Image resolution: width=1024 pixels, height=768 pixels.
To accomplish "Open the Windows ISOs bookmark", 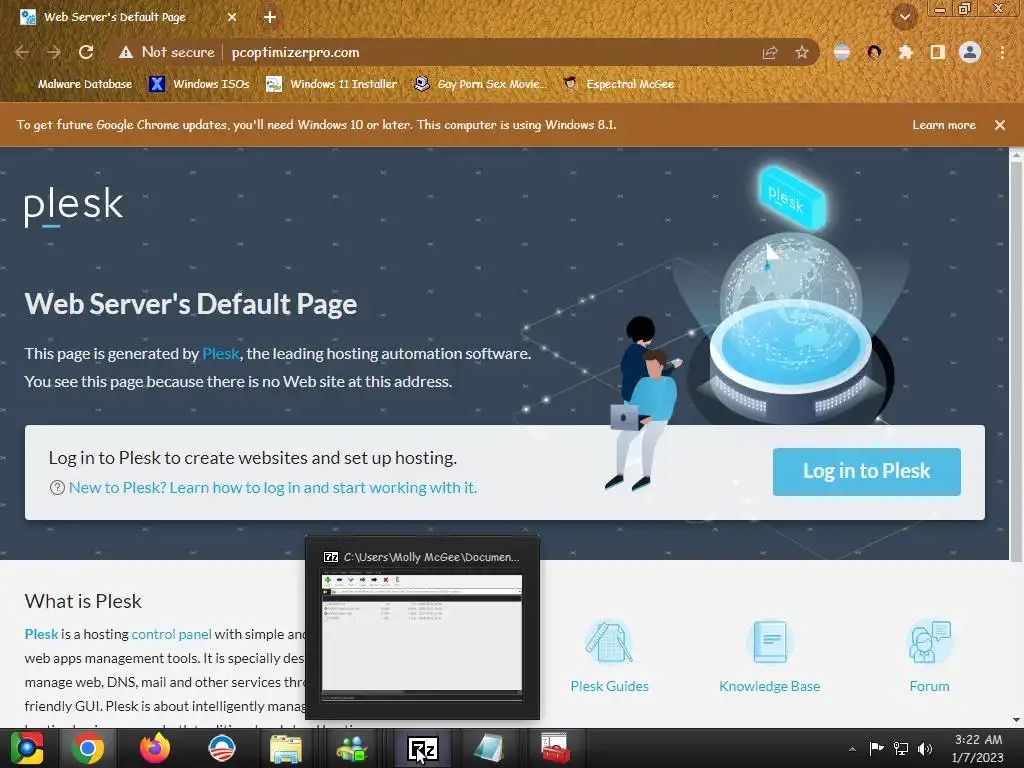I will 199,84.
